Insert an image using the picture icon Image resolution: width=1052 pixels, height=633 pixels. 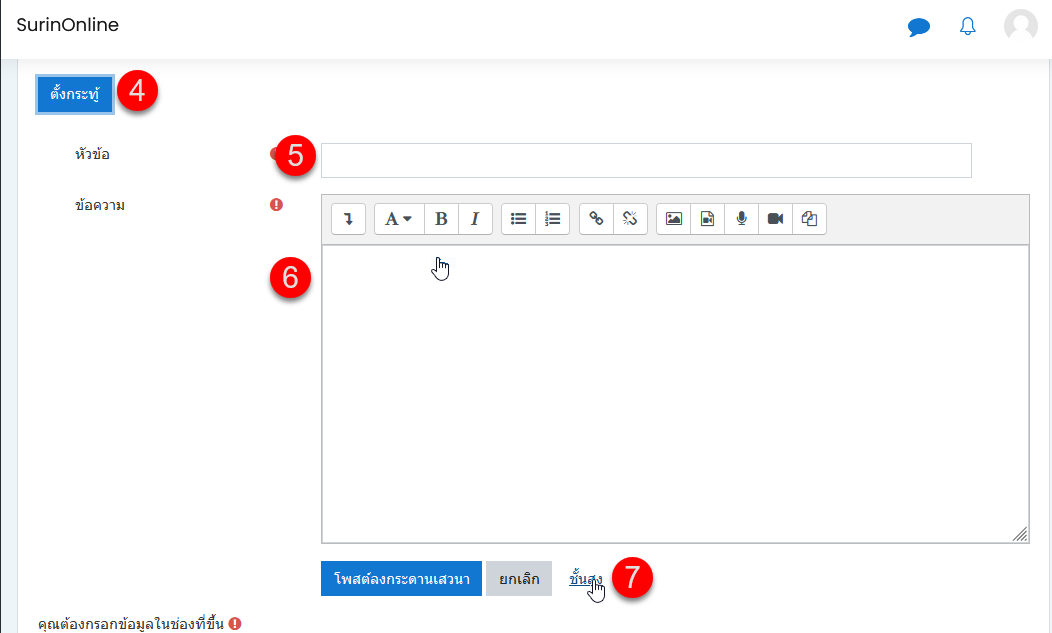(x=674, y=219)
